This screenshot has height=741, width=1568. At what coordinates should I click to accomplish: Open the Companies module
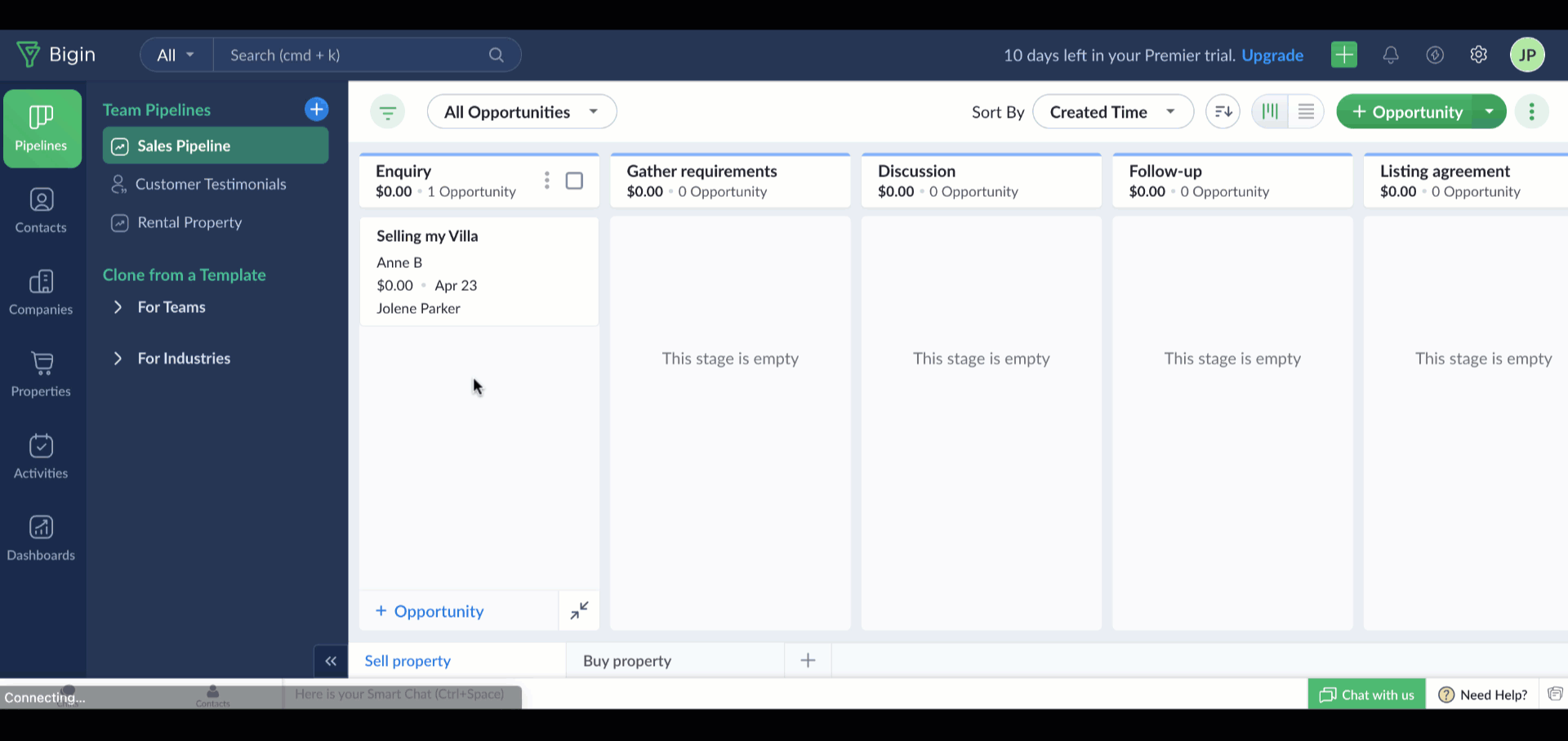[41, 292]
